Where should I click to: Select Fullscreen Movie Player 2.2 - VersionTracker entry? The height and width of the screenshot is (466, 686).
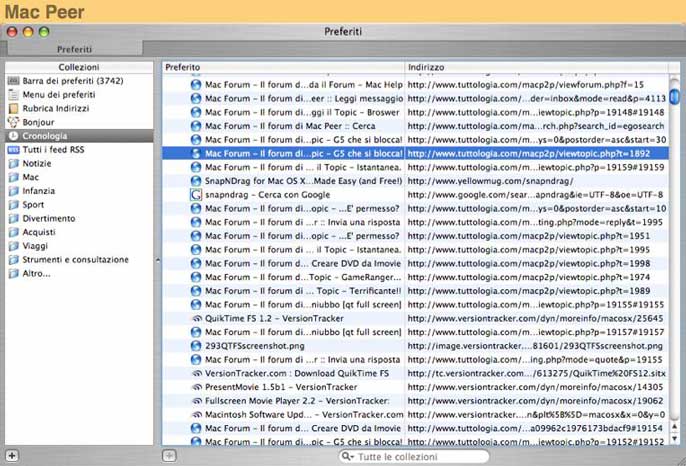coord(297,401)
